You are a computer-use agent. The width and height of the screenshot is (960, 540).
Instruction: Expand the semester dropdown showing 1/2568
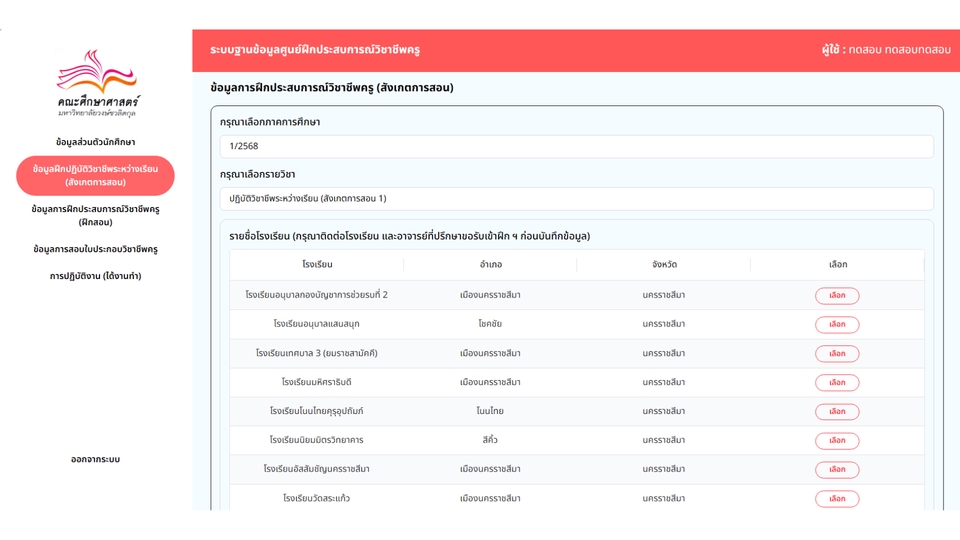(x=576, y=146)
